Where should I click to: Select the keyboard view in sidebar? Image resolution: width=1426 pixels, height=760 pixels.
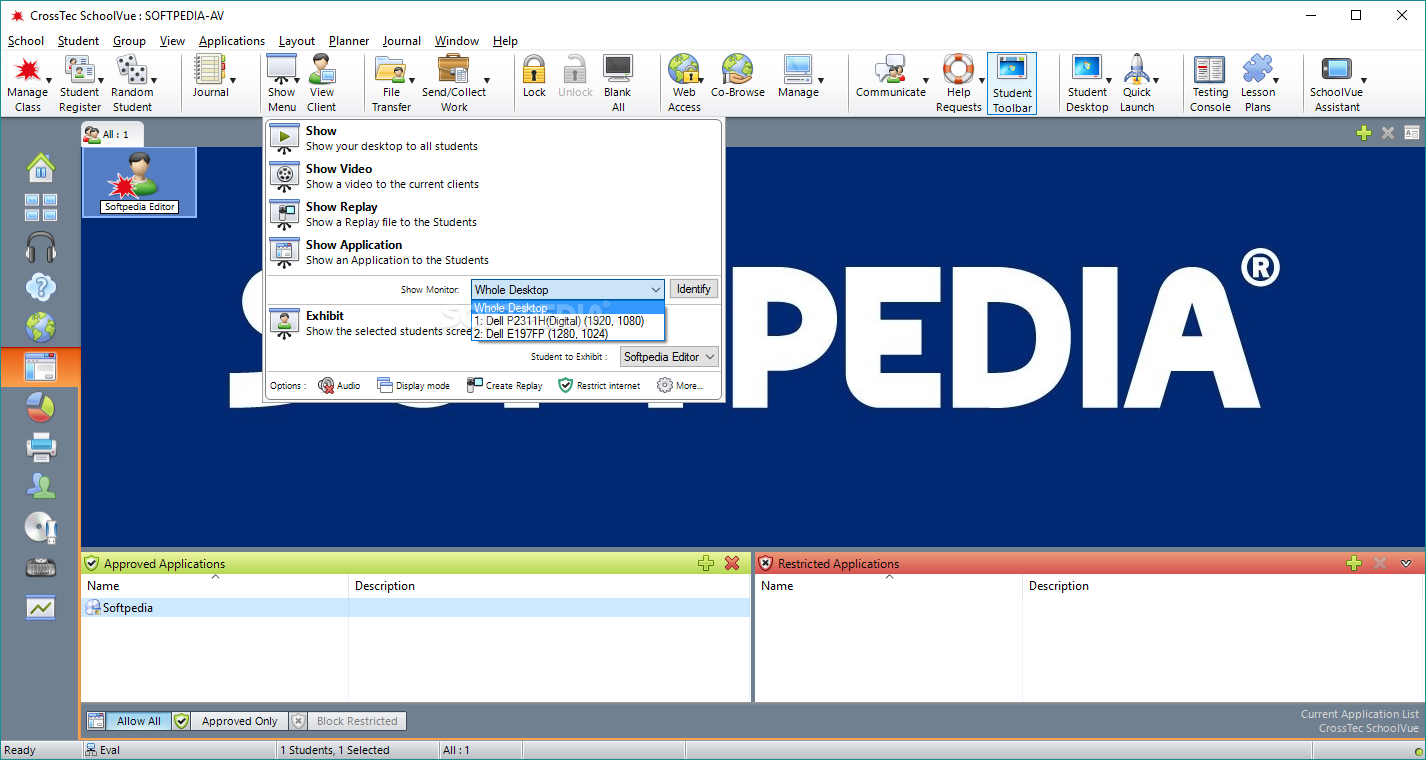coord(41,567)
